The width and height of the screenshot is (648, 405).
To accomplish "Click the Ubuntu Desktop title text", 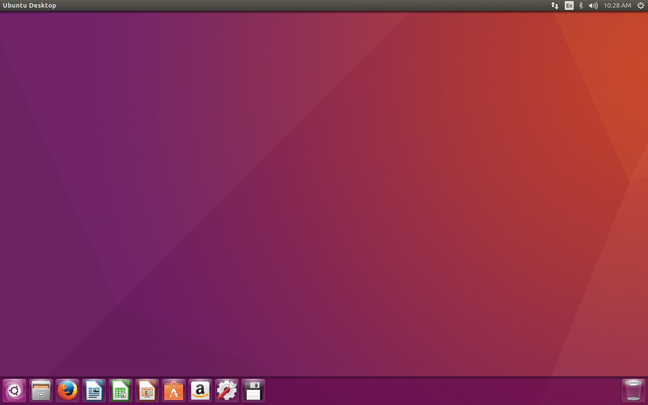I will (x=29, y=5).
